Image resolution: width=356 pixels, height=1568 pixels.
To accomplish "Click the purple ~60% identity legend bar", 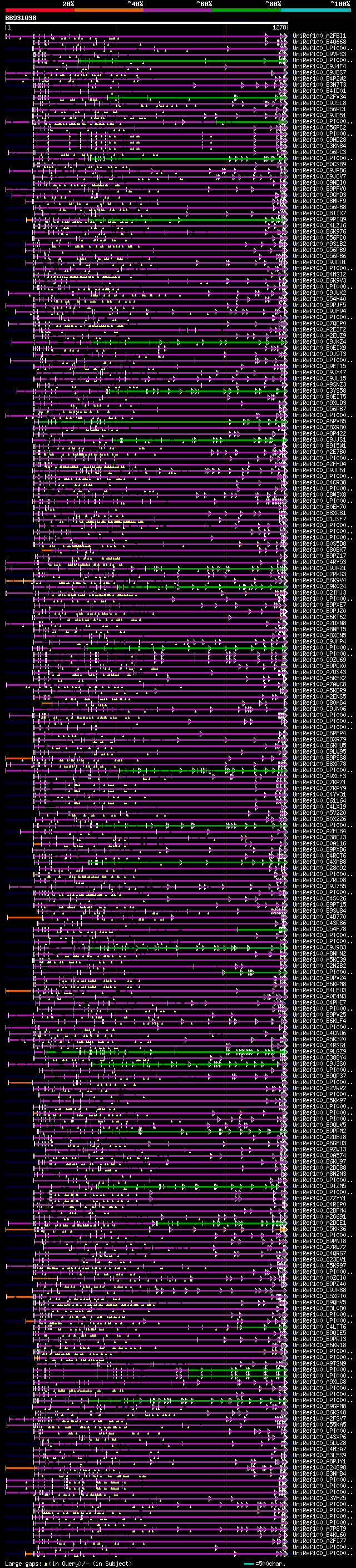I will [x=179, y=11].
